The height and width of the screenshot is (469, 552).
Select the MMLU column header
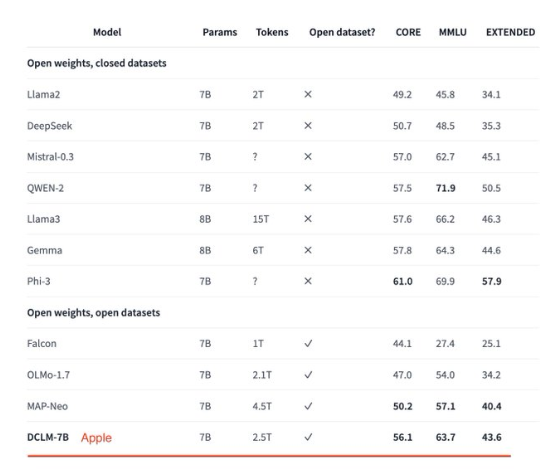click(x=453, y=32)
